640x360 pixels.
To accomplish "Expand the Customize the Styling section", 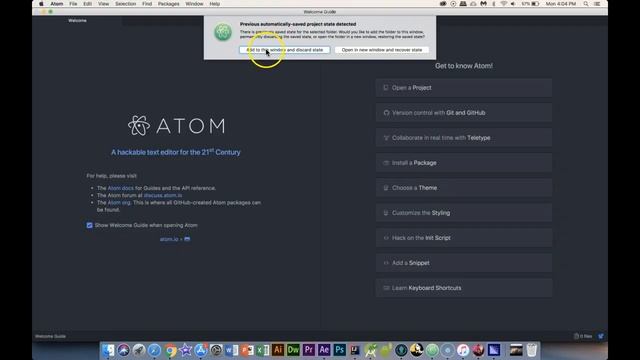I will click(x=464, y=213).
